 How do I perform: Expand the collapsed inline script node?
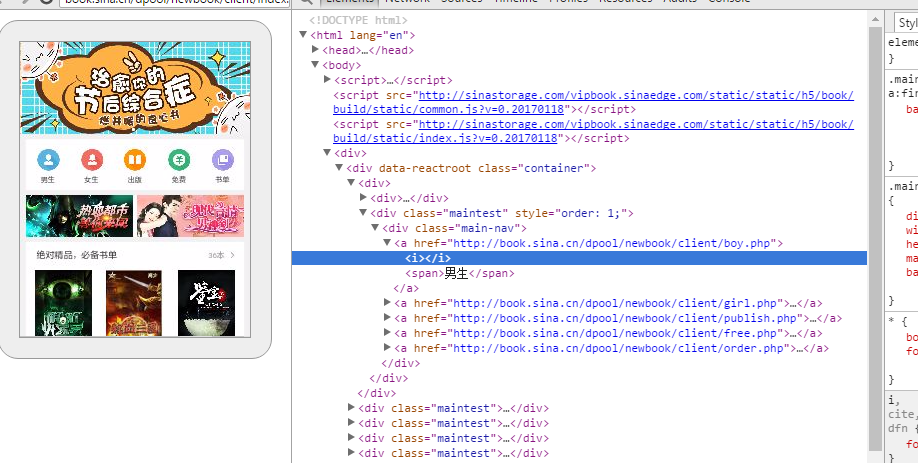[x=328, y=79]
